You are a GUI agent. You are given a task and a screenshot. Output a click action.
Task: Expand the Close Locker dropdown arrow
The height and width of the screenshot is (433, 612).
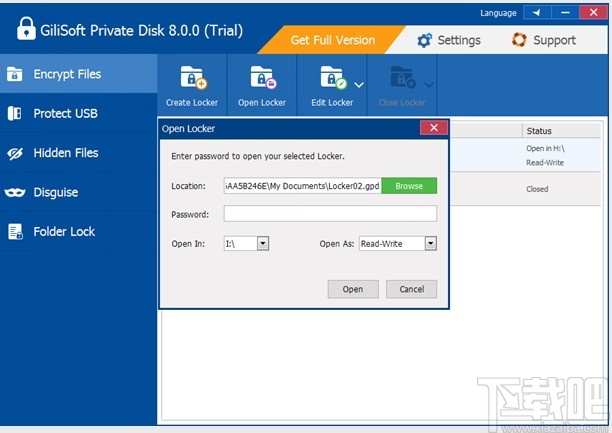click(x=429, y=84)
